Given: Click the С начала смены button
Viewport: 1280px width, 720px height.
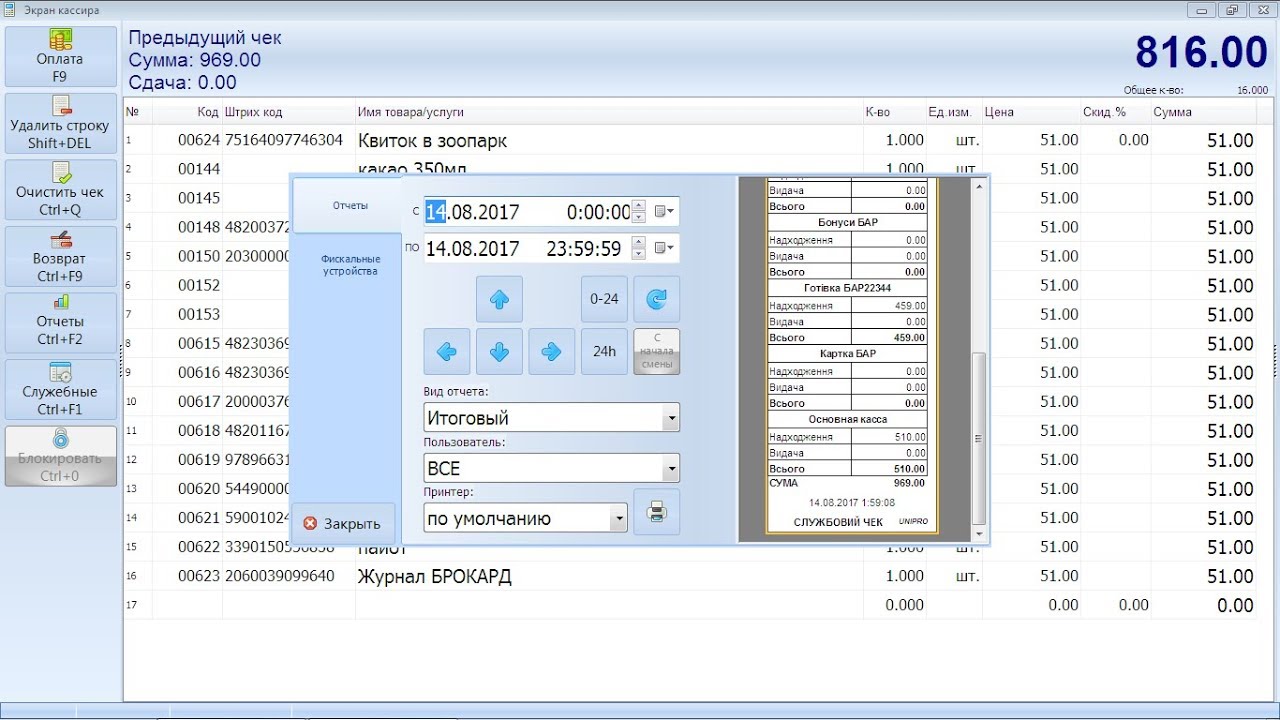Looking at the screenshot, I should [x=656, y=351].
